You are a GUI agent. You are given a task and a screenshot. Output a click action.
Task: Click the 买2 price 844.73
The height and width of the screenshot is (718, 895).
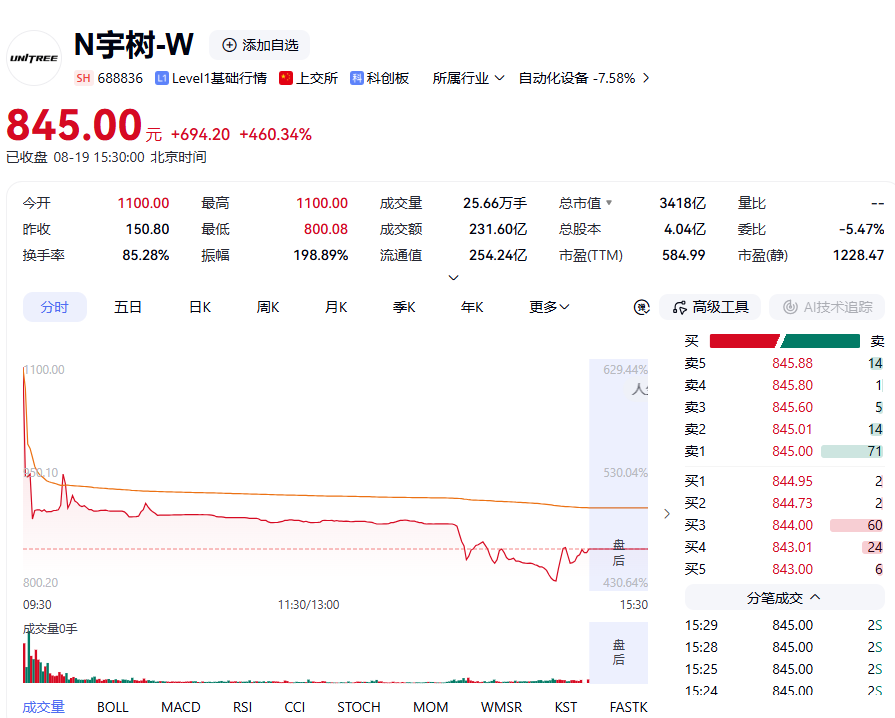coord(792,503)
